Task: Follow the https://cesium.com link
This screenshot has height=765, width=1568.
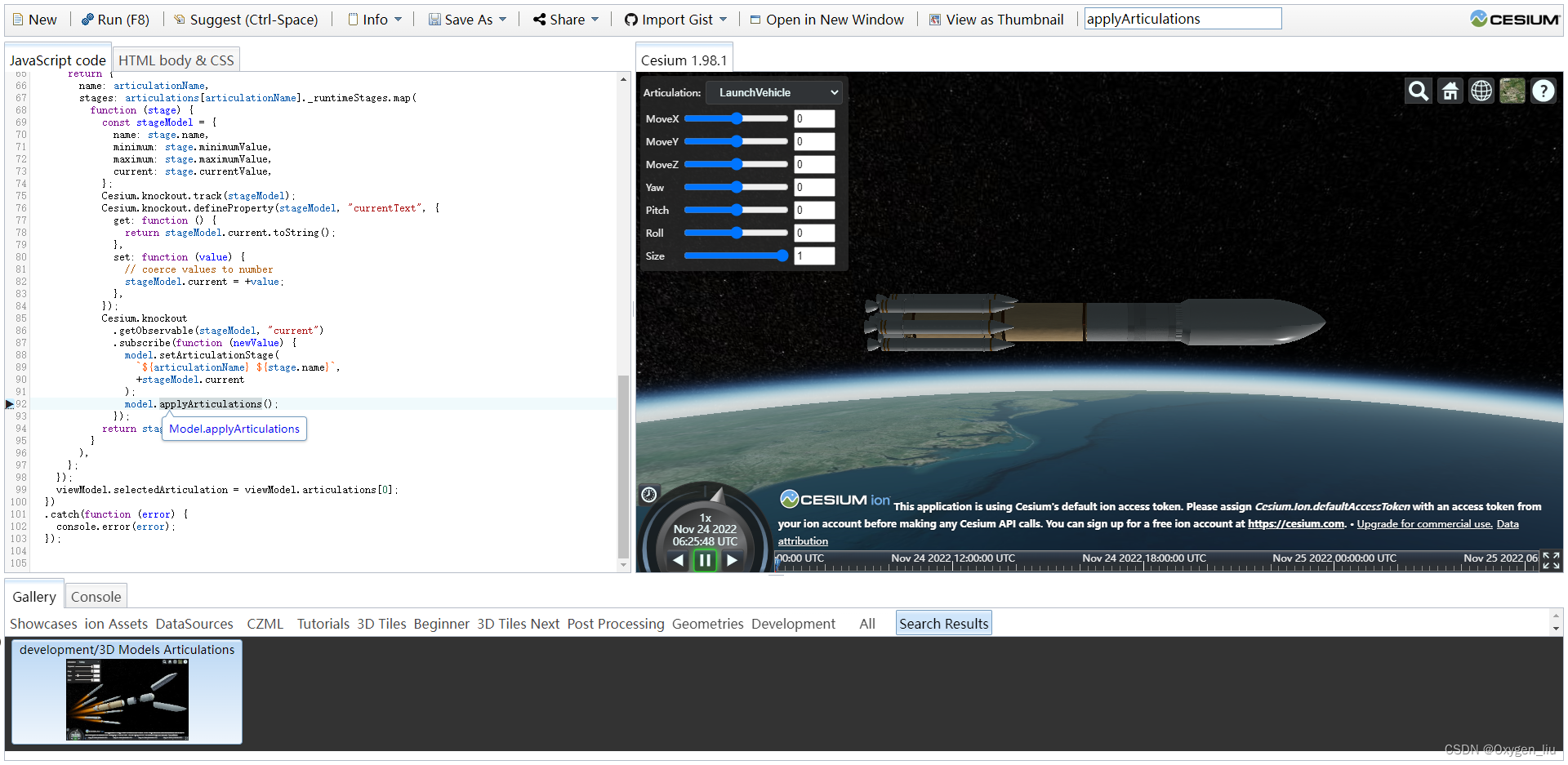Action: tap(1296, 524)
